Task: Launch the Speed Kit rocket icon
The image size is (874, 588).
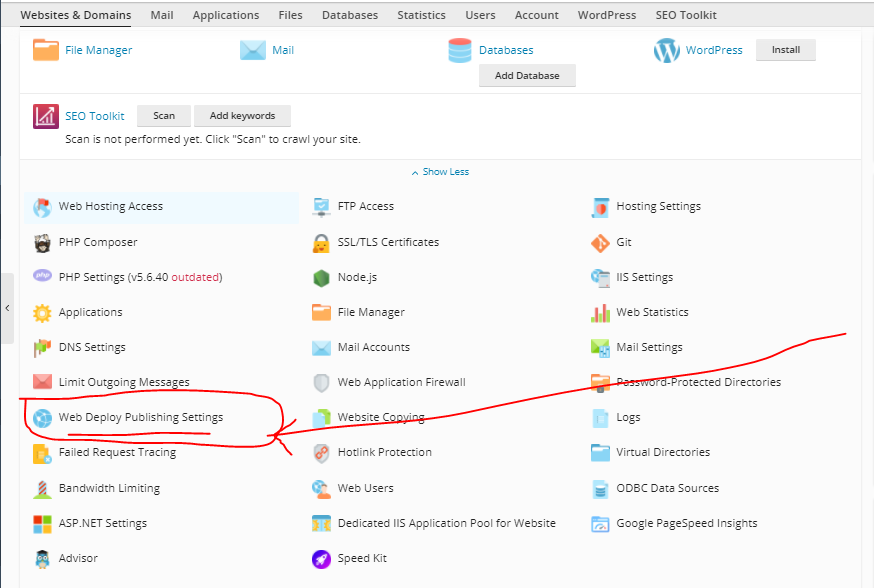Action: click(x=321, y=559)
